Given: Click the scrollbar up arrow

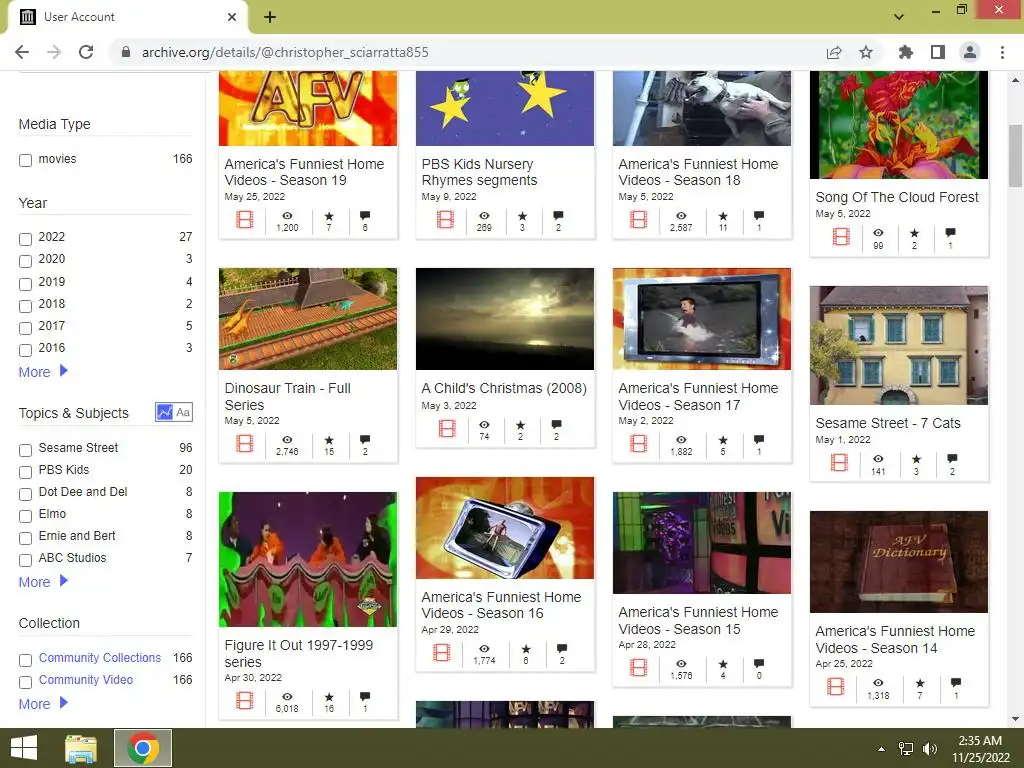Looking at the screenshot, I should click(1015, 80).
